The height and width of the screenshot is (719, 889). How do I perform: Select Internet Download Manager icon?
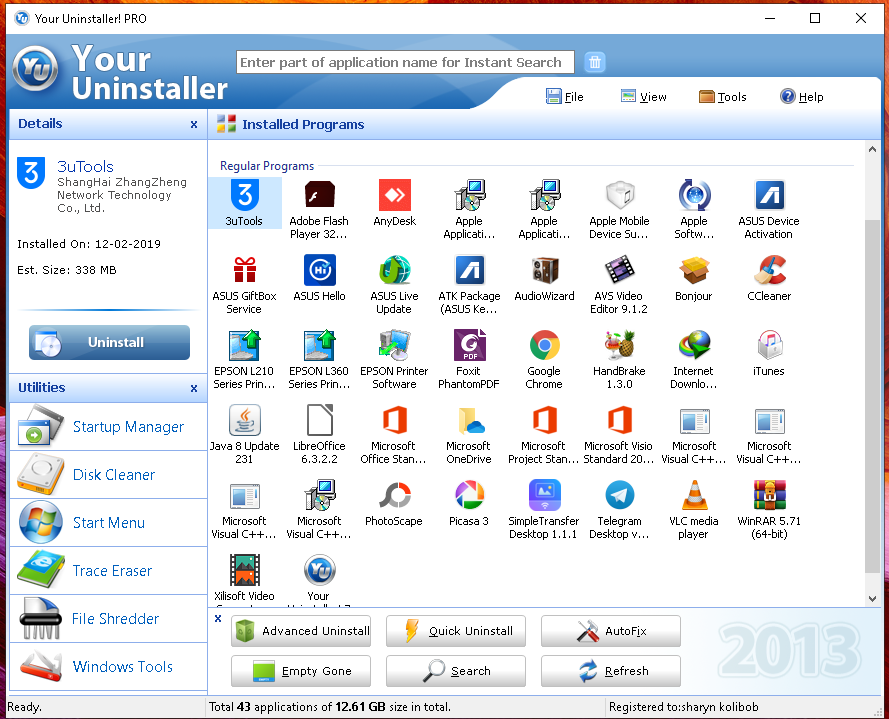coord(694,345)
